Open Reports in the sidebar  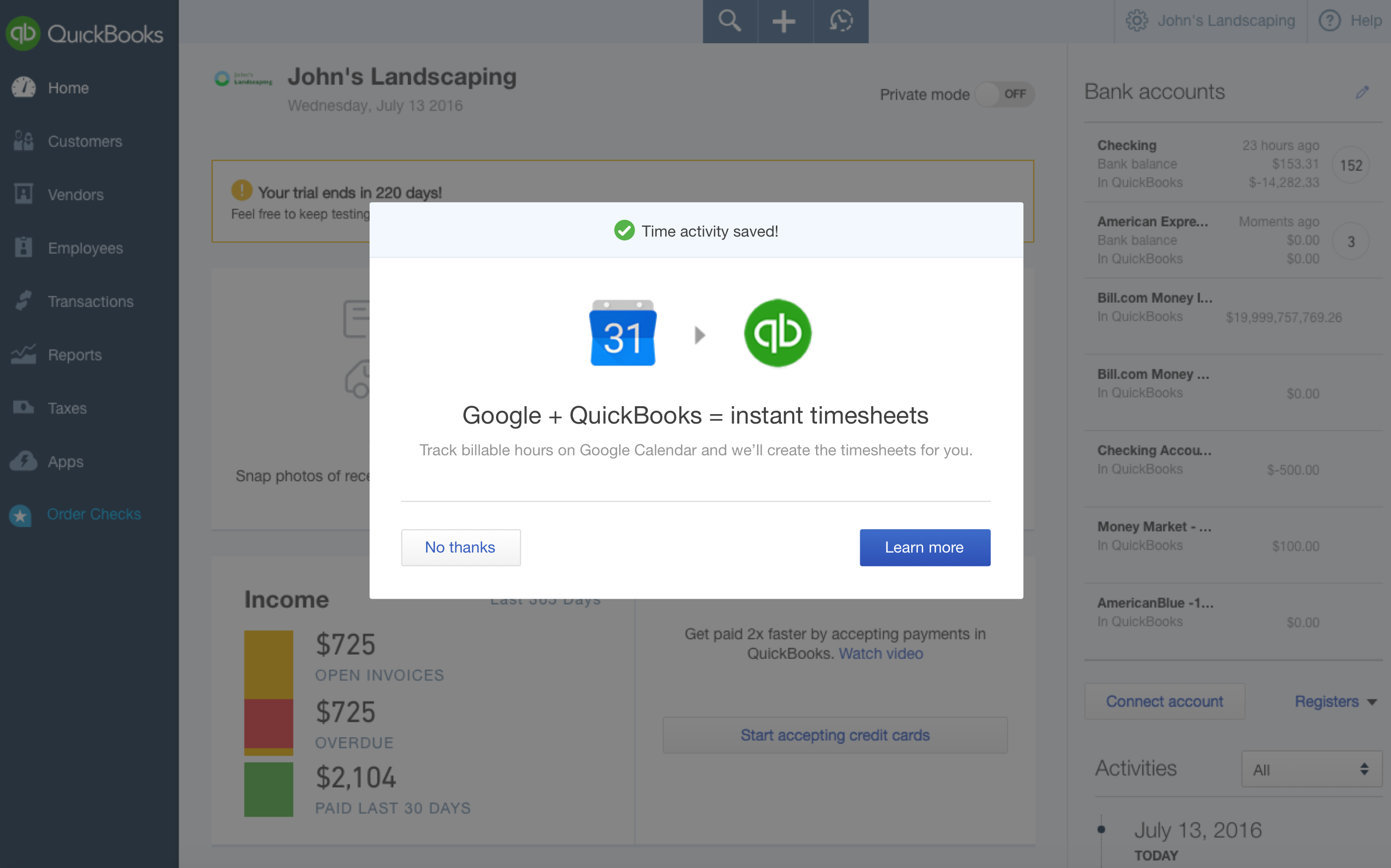click(74, 355)
